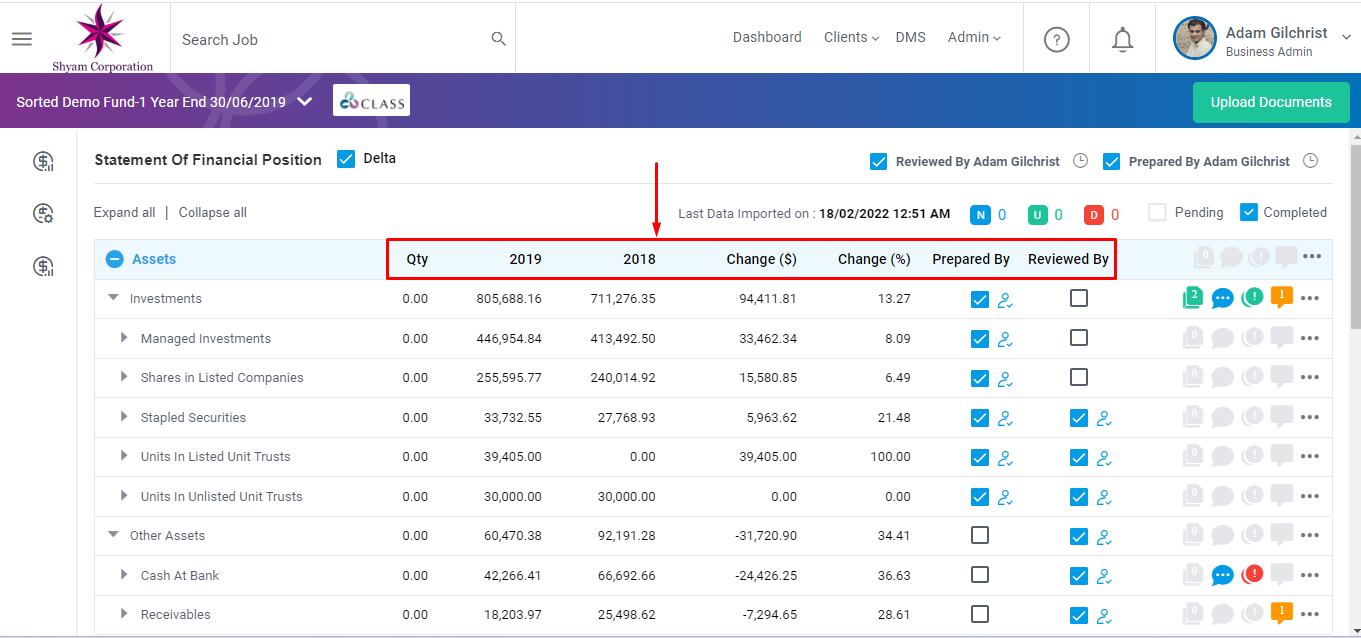The height and width of the screenshot is (638, 1361).
Task: Toggle the Delta checkbox
Action: tap(346, 158)
